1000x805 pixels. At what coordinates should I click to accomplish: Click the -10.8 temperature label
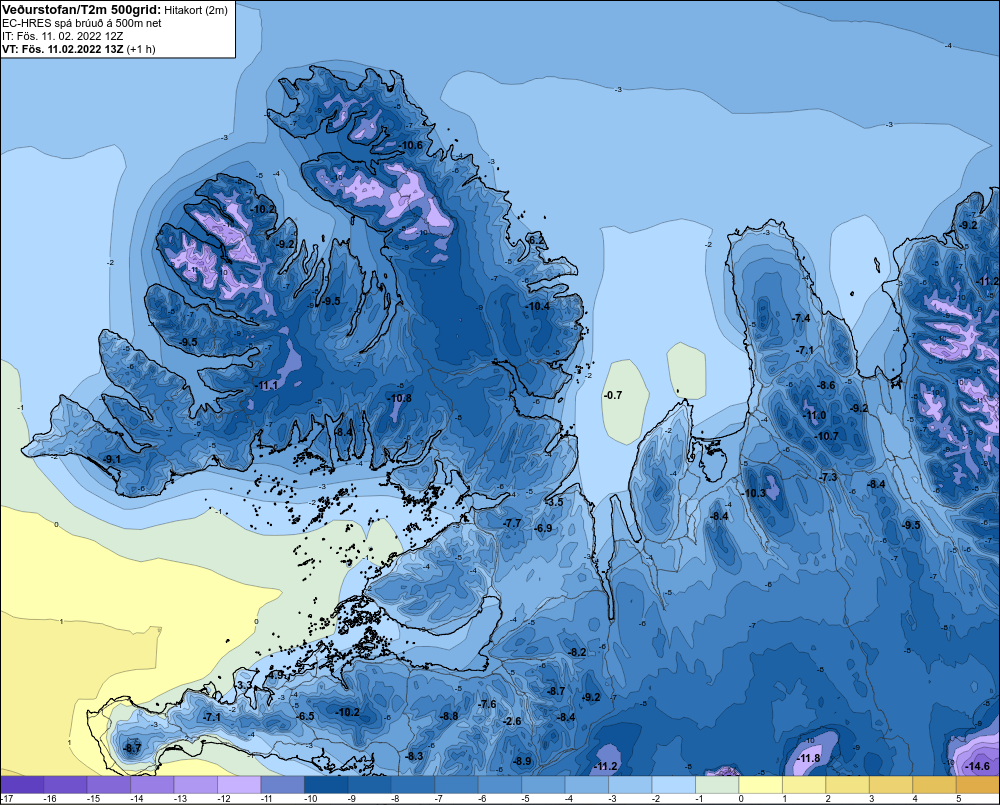(x=399, y=398)
